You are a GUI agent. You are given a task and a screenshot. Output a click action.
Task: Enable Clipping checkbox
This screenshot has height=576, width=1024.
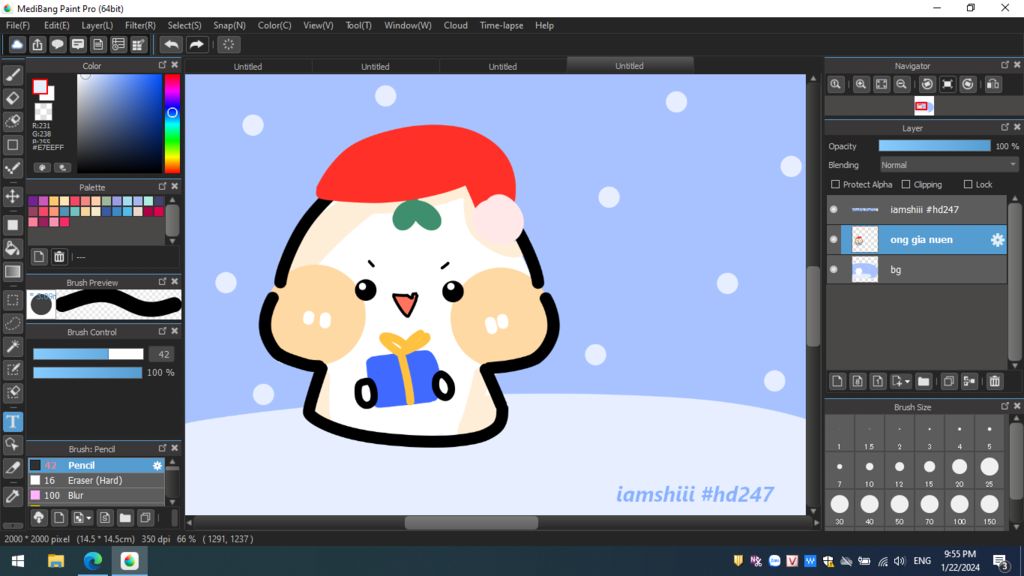pyautogui.click(x=906, y=185)
